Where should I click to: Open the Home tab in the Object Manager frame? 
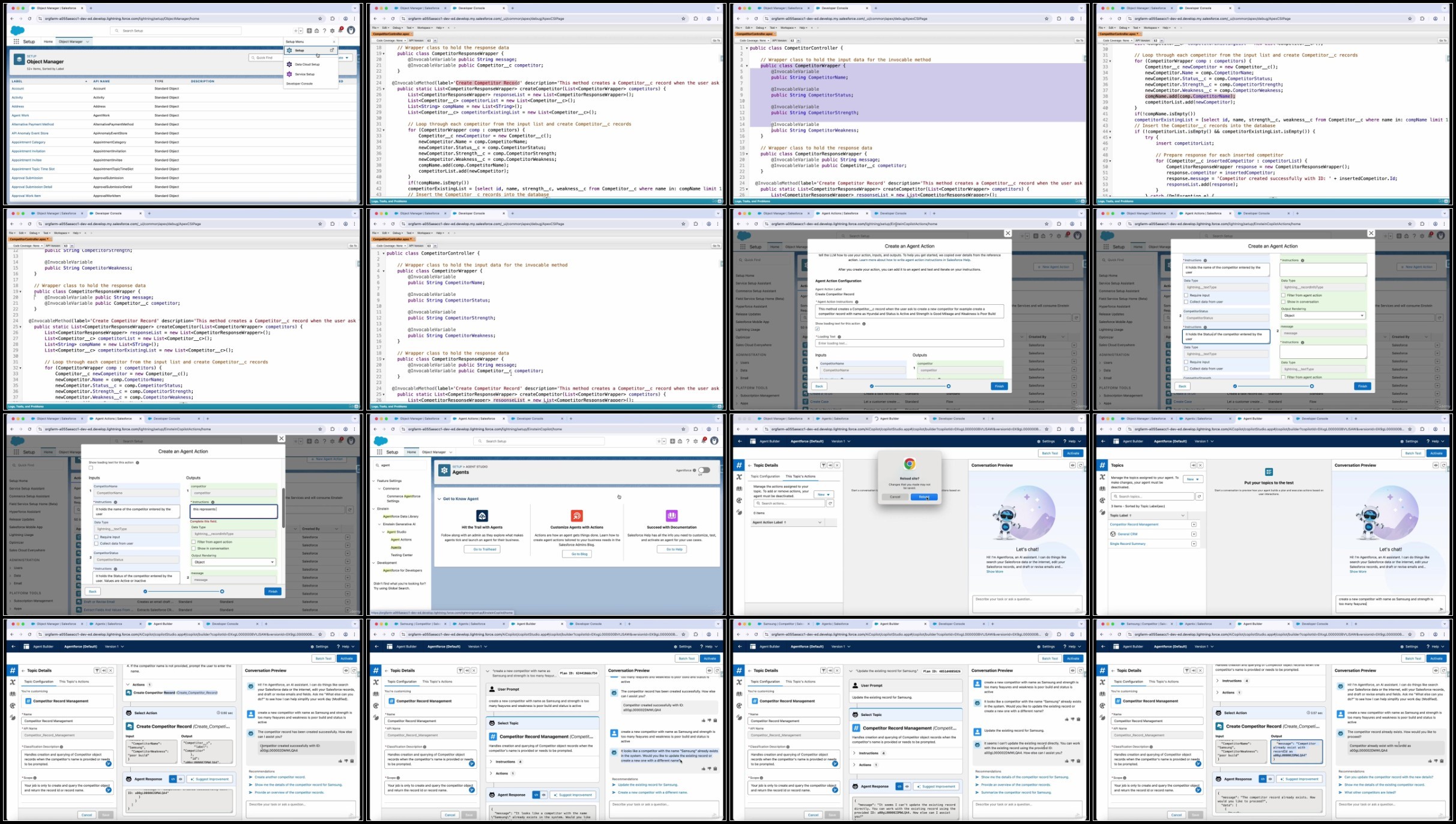tap(48, 41)
